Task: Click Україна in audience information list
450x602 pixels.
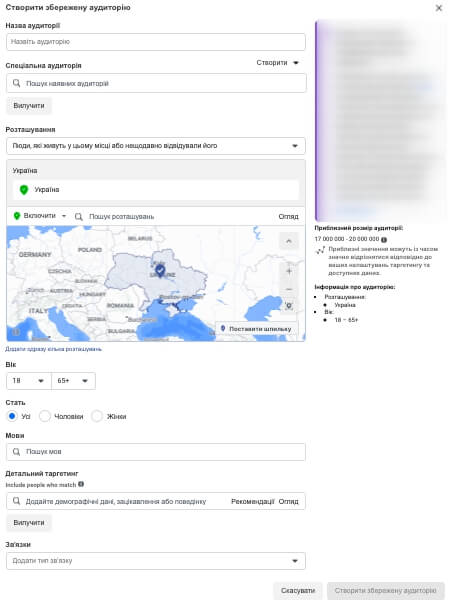Action: pos(345,305)
